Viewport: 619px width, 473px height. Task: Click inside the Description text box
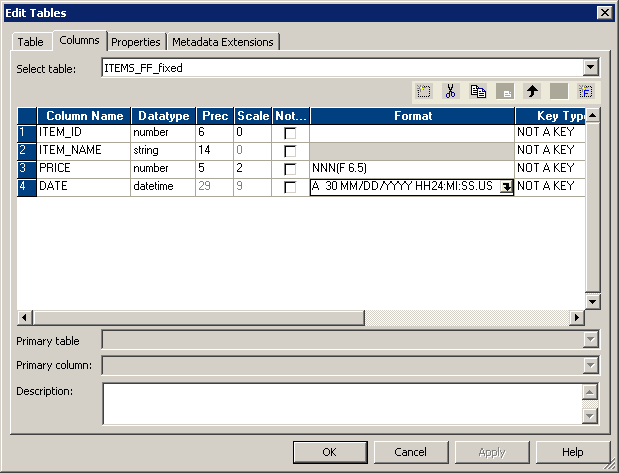pos(340,403)
